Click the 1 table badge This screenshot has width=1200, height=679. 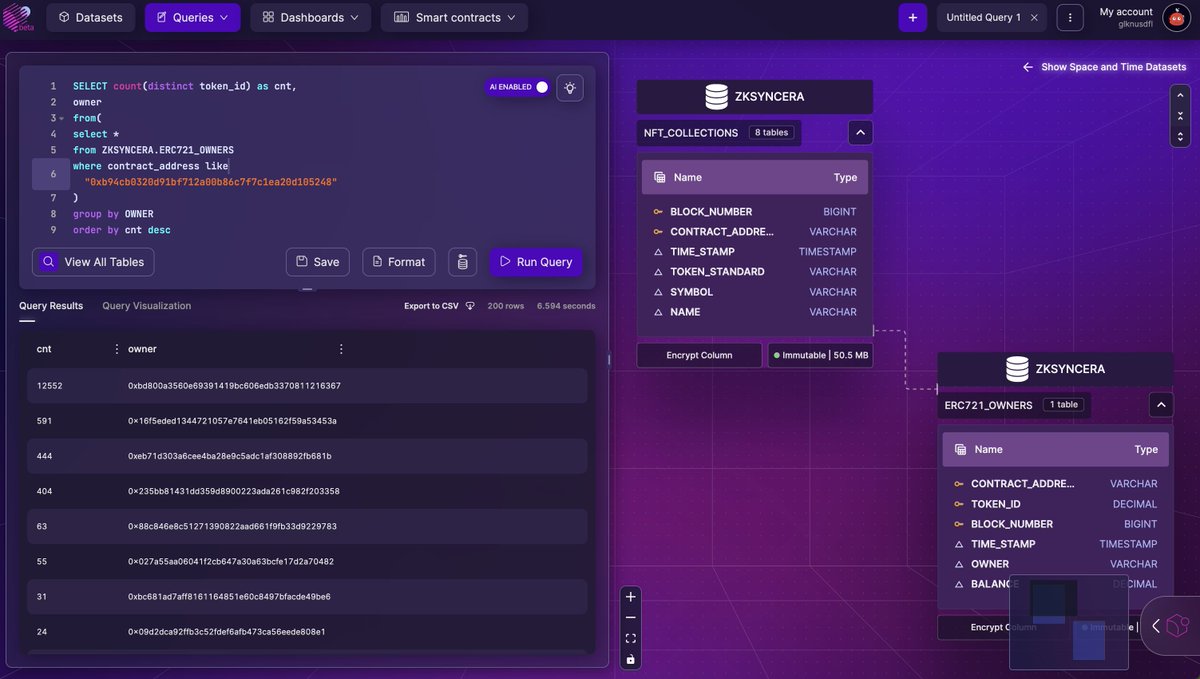point(1065,405)
